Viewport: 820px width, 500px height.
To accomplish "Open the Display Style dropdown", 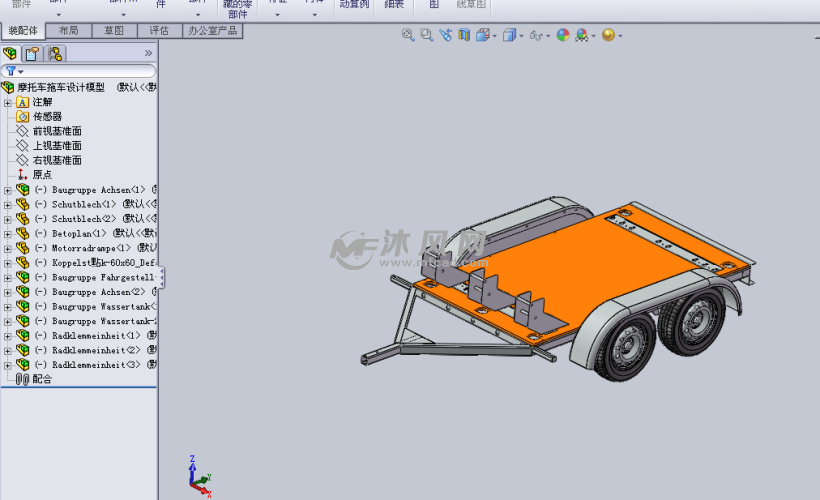I will [x=512, y=35].
